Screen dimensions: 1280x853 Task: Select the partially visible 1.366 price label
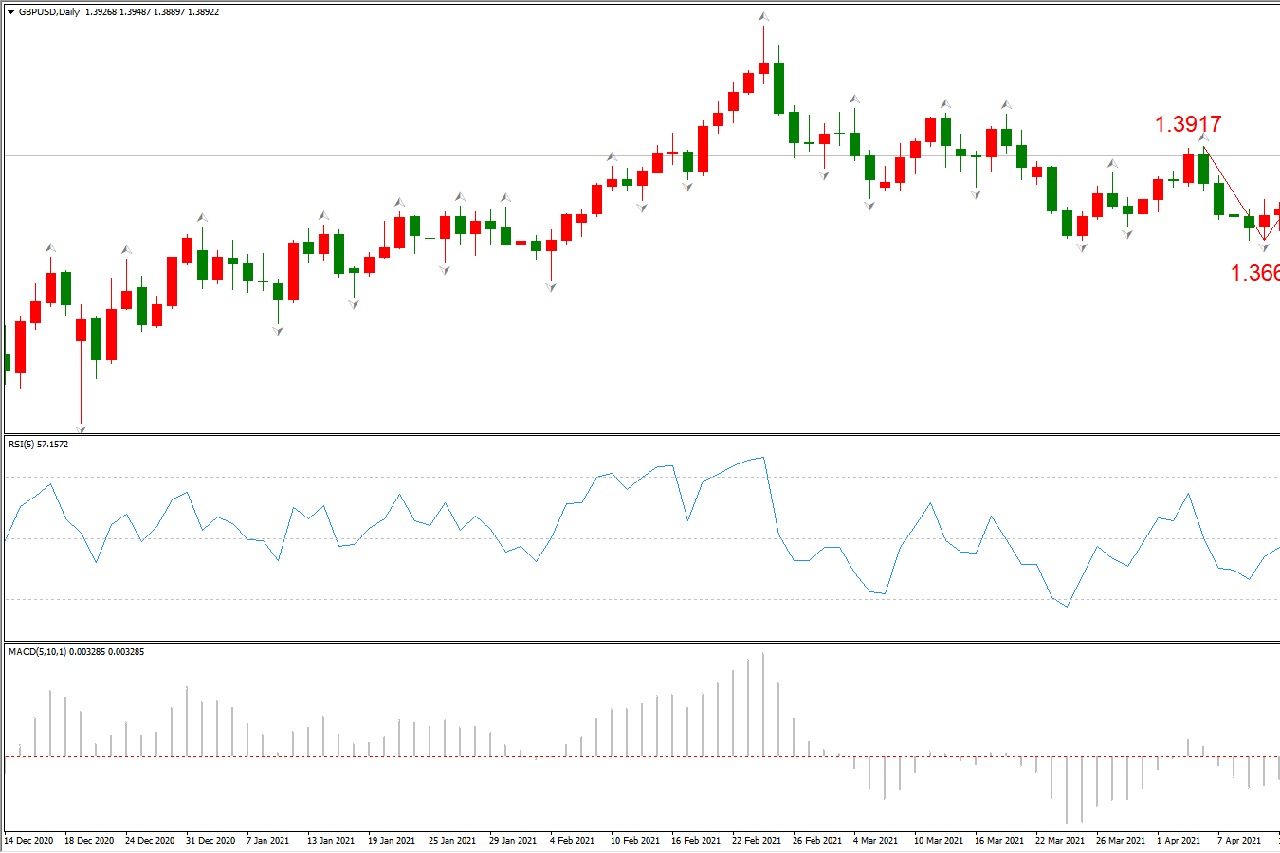click(x=1254, y=273)
